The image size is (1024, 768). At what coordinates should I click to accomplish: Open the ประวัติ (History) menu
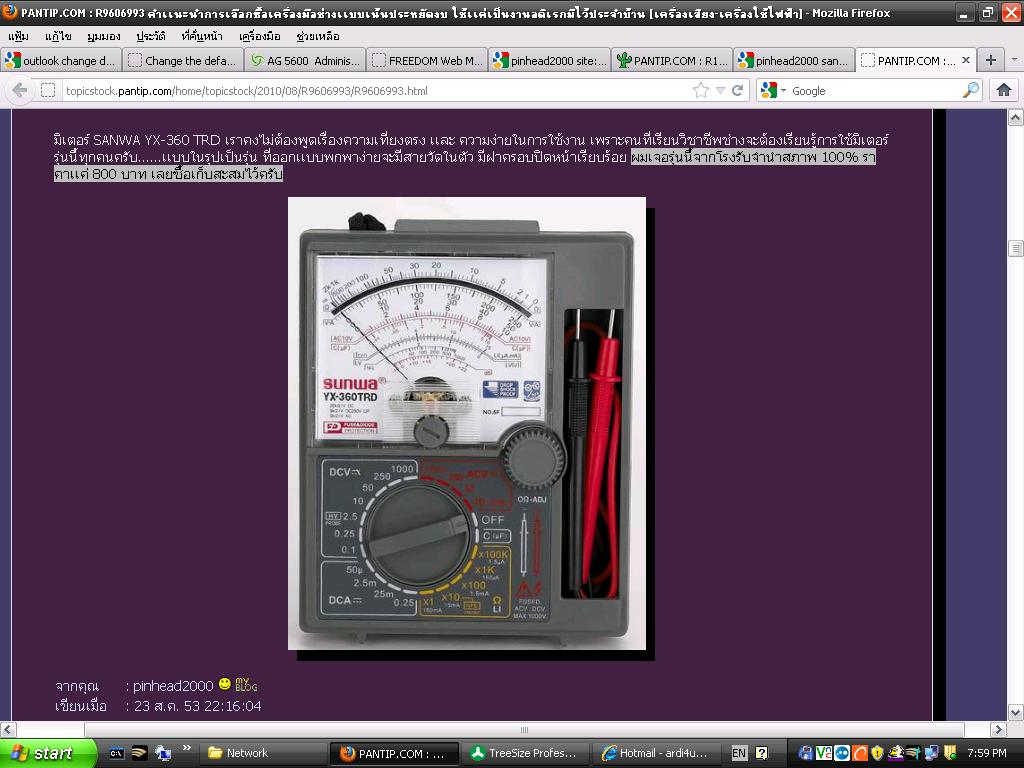click(x=151, y=36)
